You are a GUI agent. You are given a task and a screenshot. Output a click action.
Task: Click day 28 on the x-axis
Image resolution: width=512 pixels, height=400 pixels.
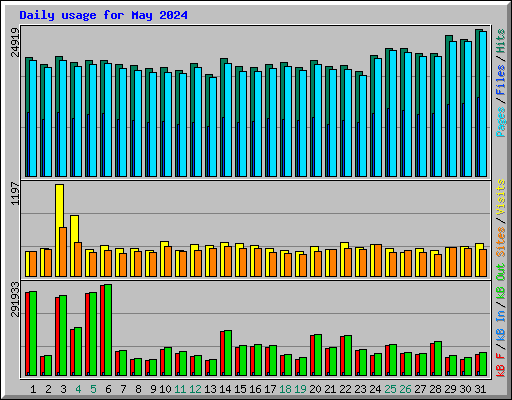(435, 389)
